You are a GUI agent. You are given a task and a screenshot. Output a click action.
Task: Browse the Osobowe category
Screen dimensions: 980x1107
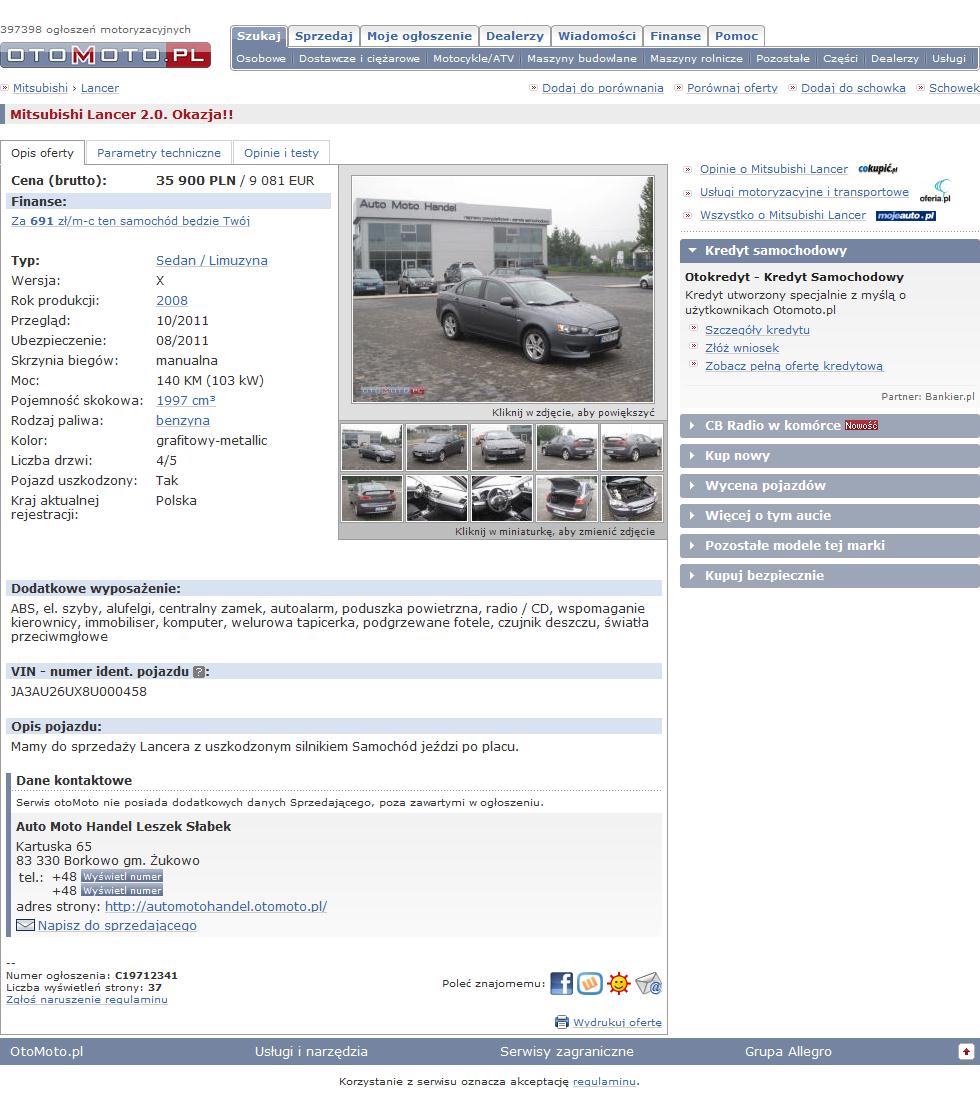point(261,59)
